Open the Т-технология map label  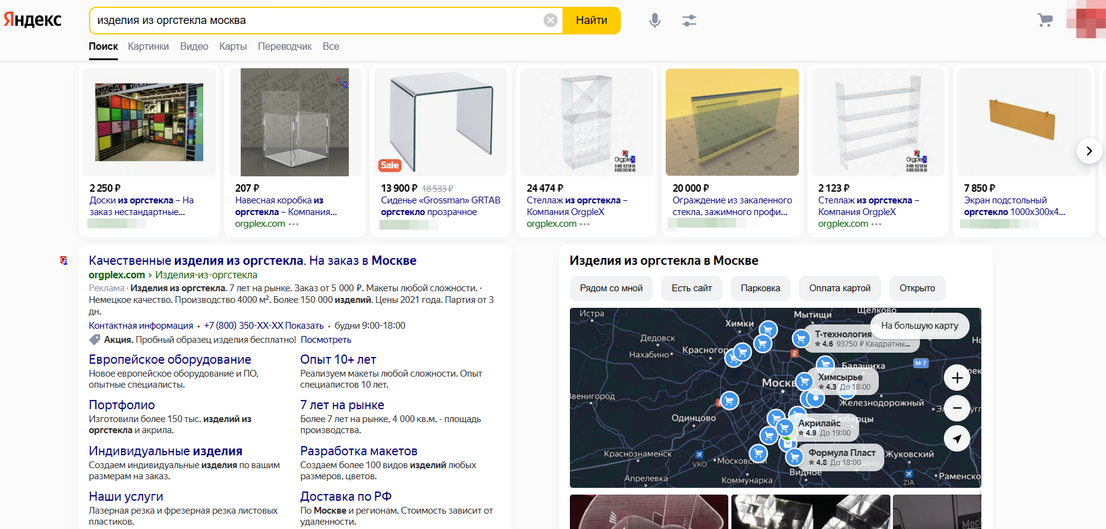pos(864,339)
